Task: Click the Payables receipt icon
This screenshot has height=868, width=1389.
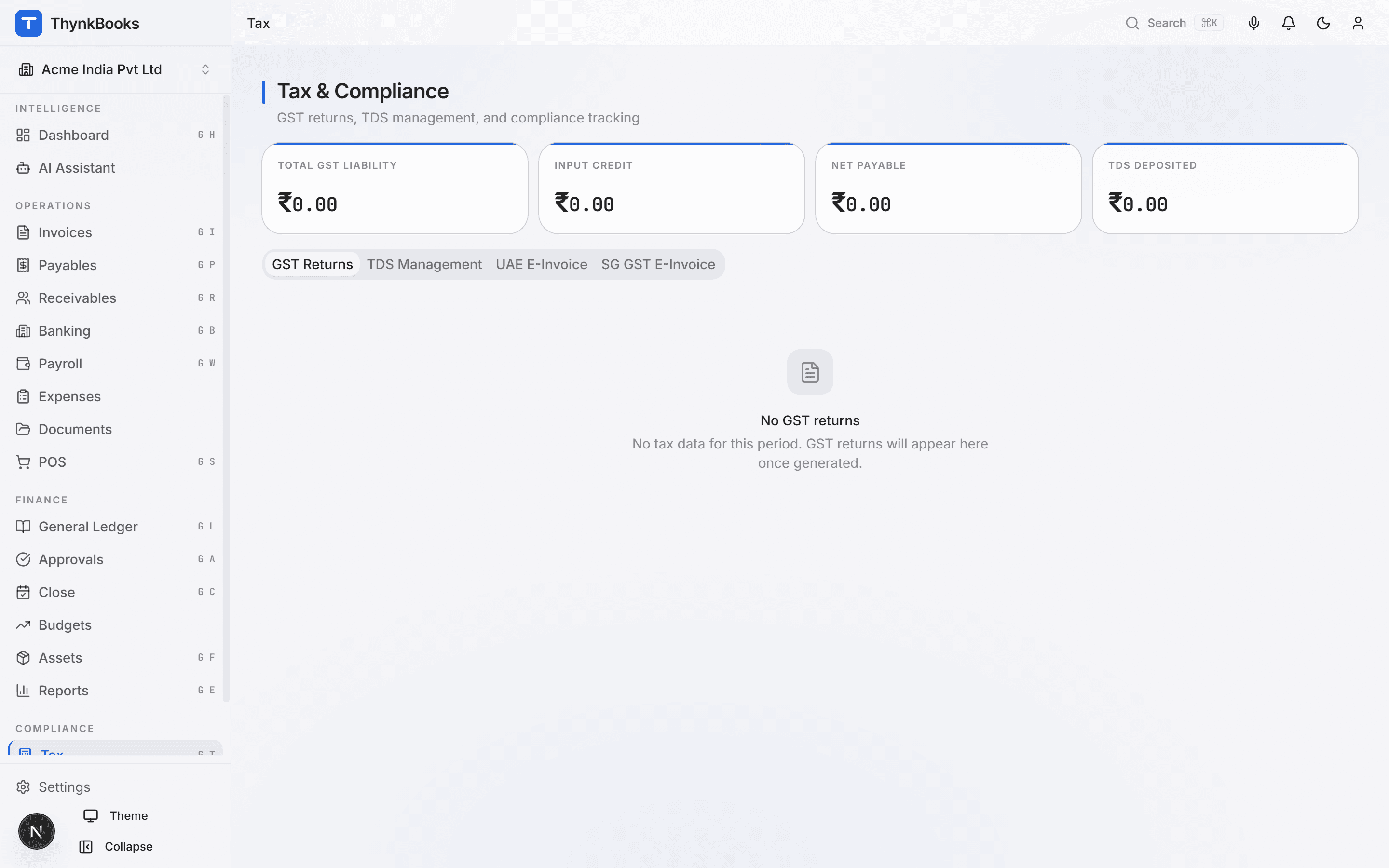Action: [23, 265]
